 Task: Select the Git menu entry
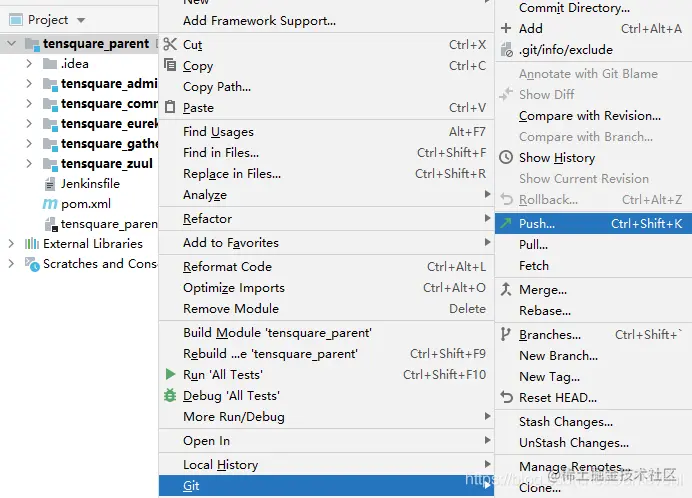[x=326, y=486]
